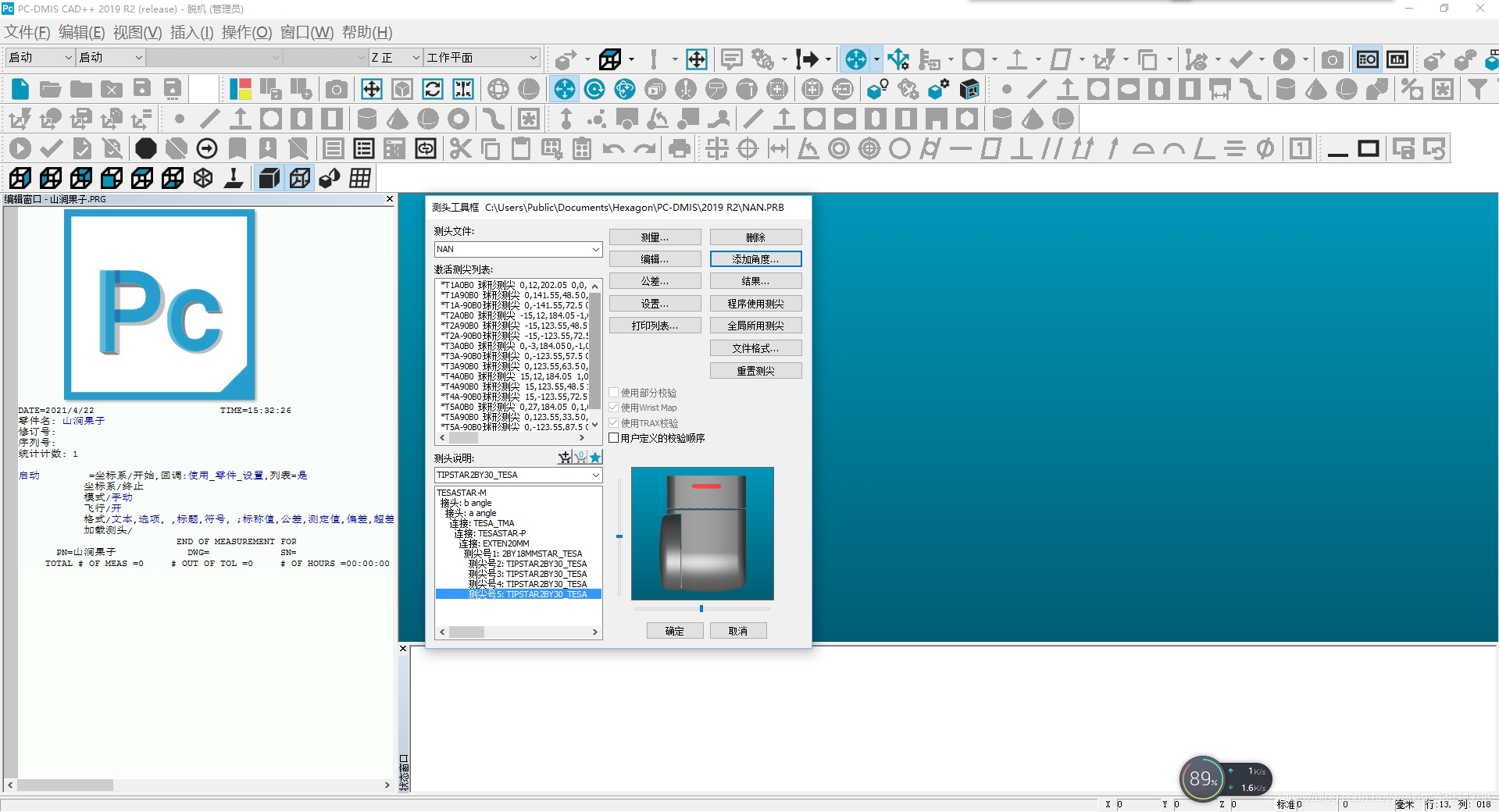Click the cone feature icon in the third toolbar row
Image resolution: width=1499 pixels, height=812 pixels.
(398, 119)
